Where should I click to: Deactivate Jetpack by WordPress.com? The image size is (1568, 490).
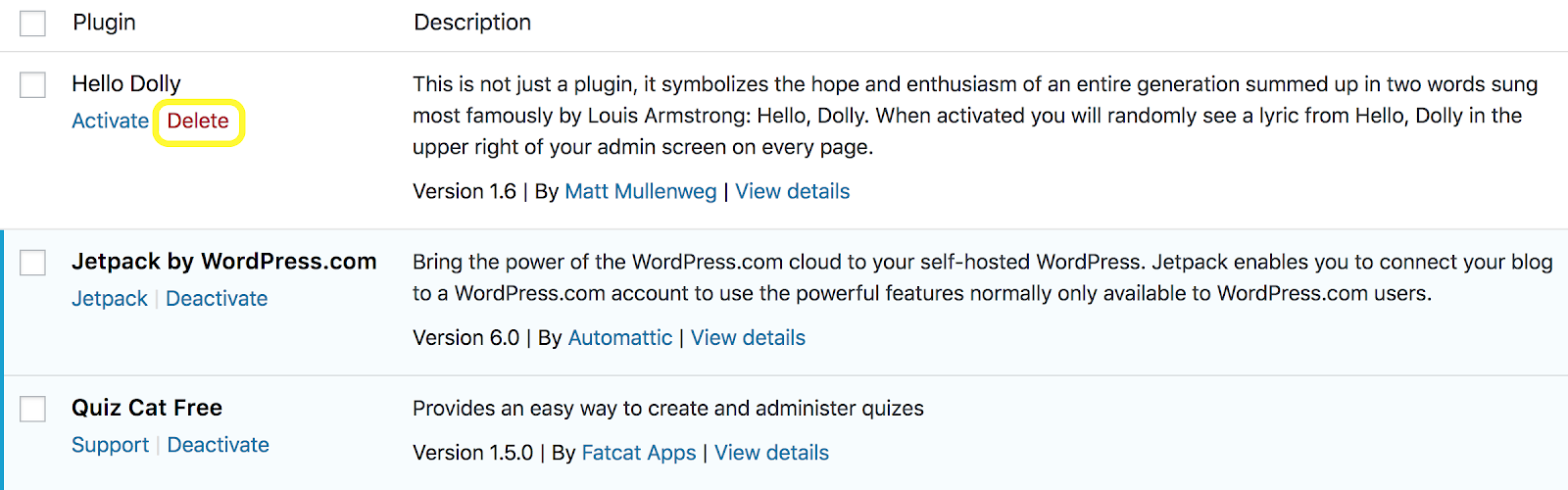(217, 299)
